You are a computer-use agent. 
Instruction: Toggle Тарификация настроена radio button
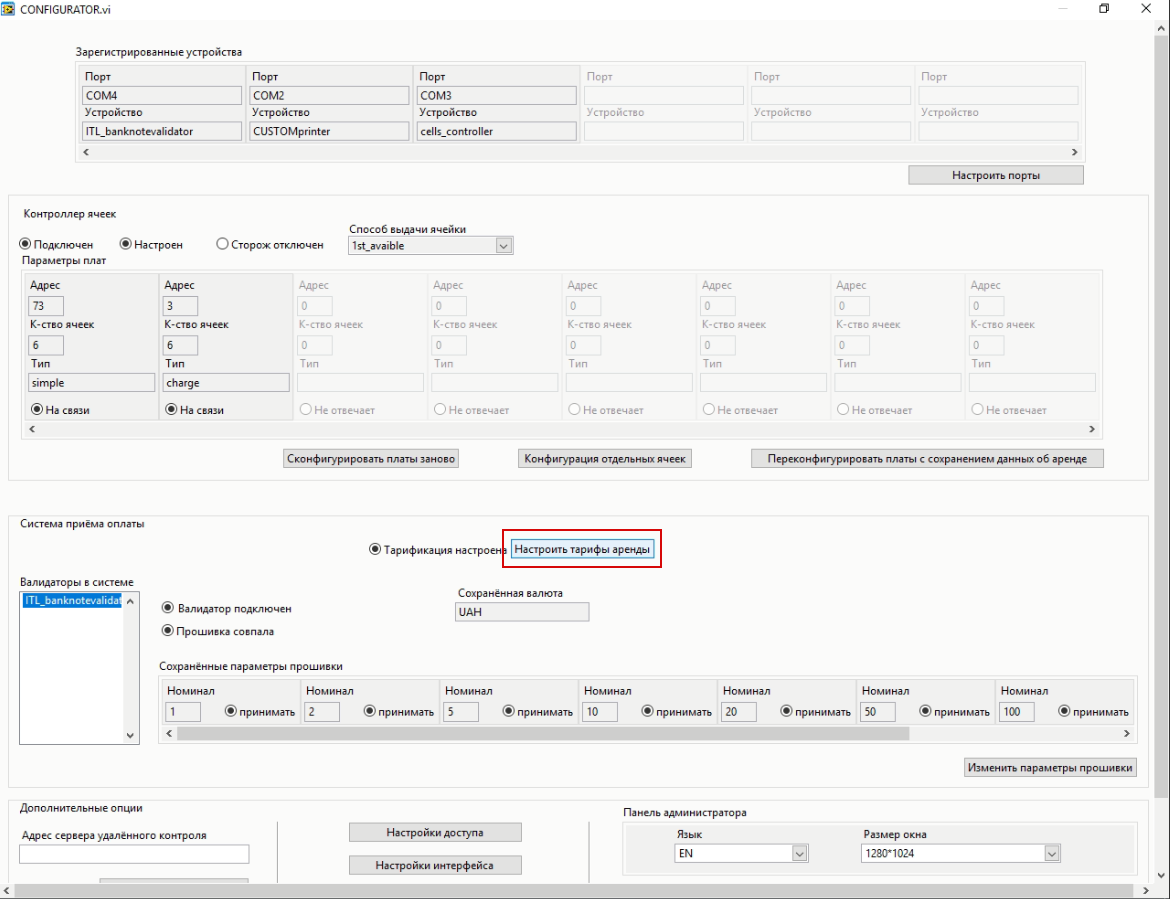coord(375,549)
